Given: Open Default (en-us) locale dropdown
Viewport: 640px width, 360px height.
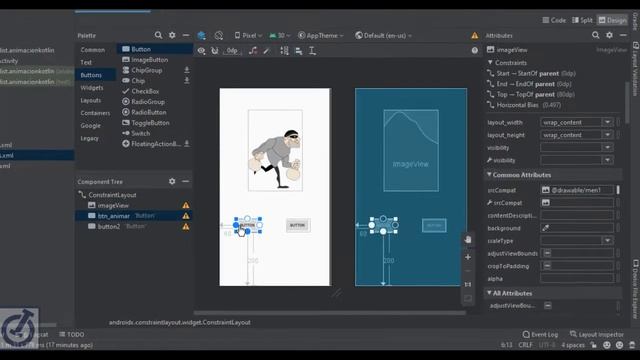Looking at the screenshot, I should coord(383,36).
